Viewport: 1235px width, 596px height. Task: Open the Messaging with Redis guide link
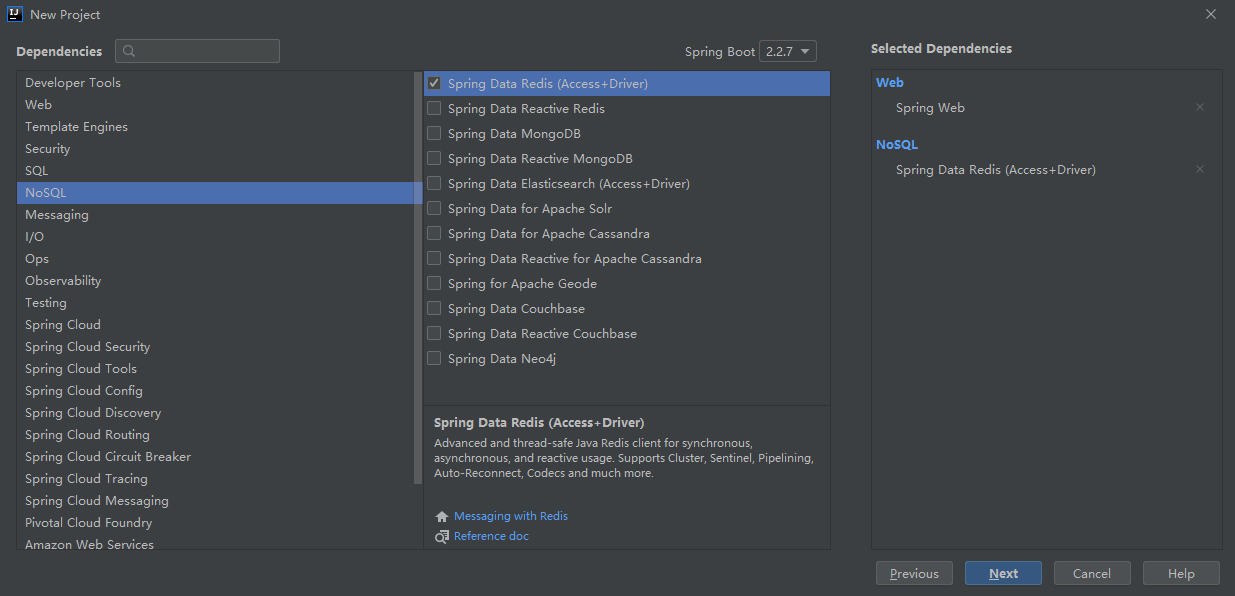click(511, 516)
